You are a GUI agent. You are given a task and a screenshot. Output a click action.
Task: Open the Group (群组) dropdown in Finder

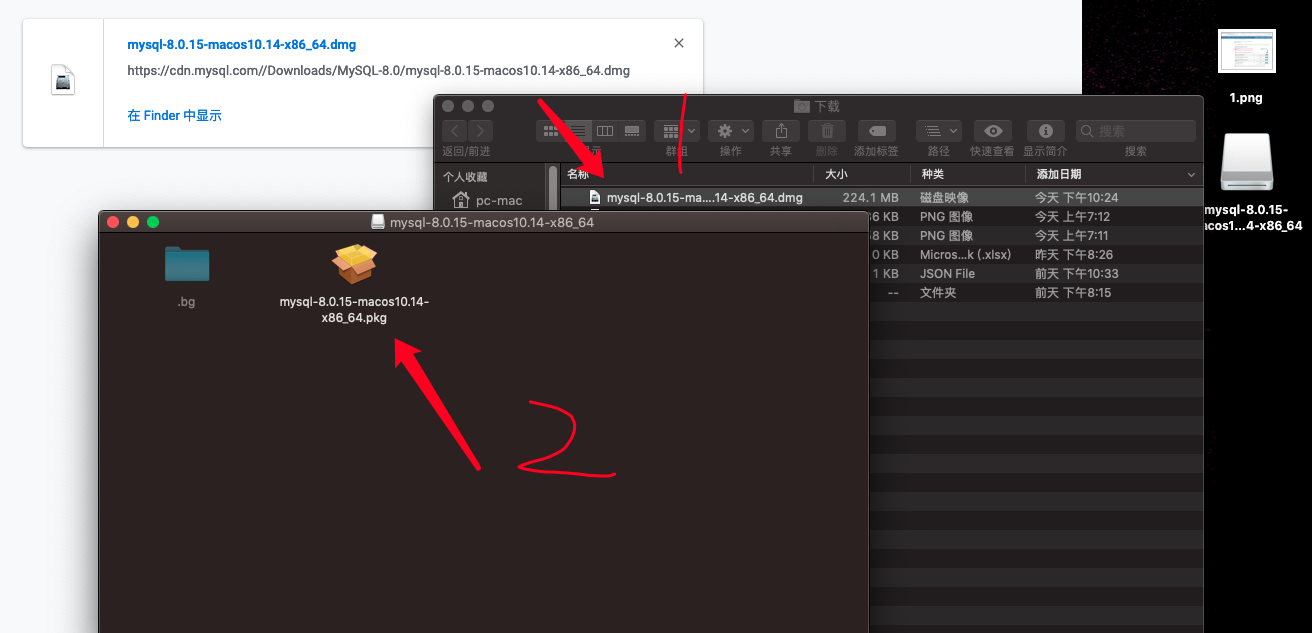tap(677, 131)
